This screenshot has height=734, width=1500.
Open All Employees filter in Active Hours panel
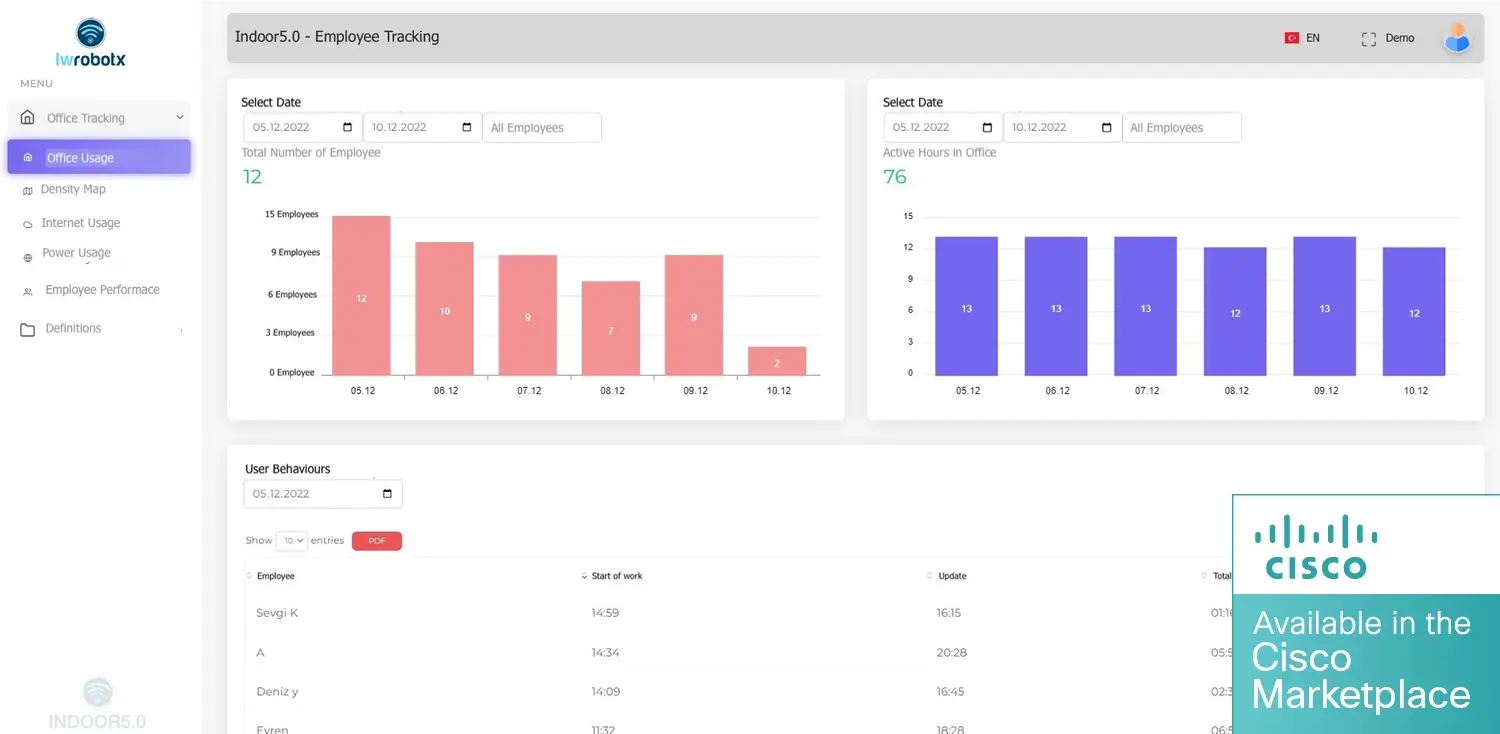(x=1181, y=128)
